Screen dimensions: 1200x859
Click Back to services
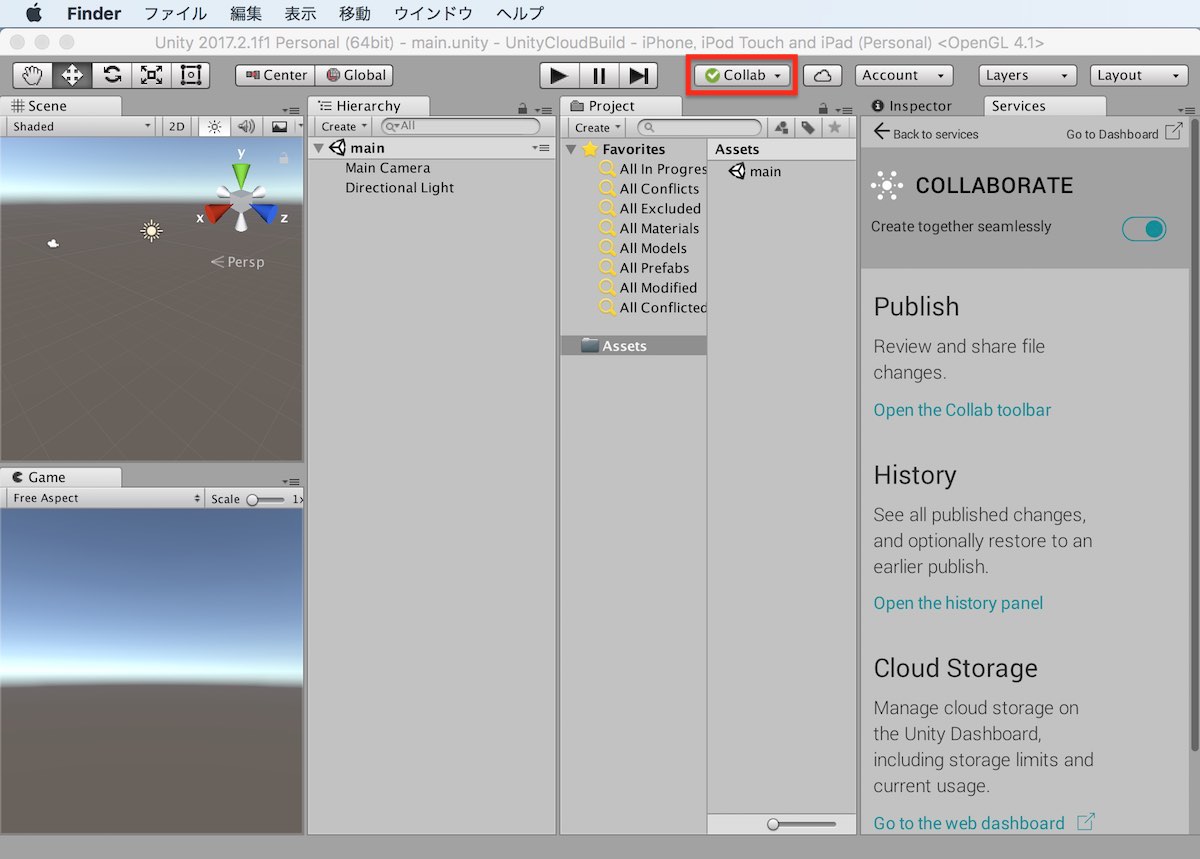[925, 133]
